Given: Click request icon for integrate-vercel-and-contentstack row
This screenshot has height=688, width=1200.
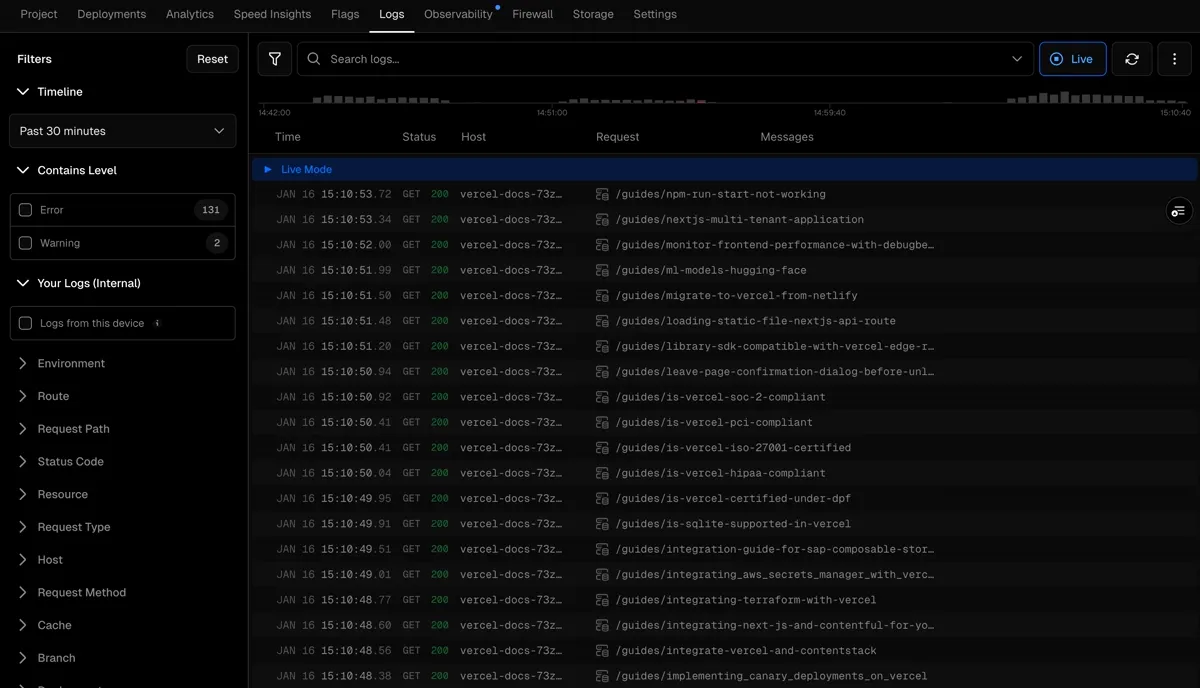Looking at the screenshot, I should (x=602, y=650).
